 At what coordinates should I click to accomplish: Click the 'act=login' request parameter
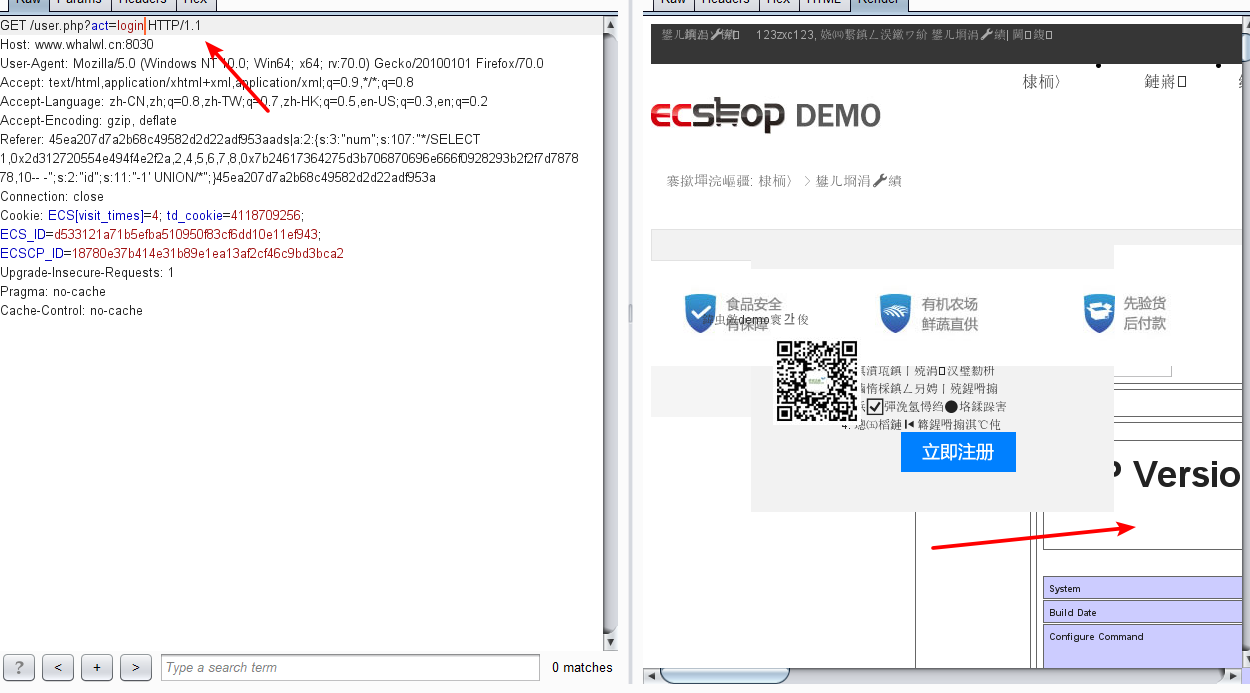tap(118, 25)
